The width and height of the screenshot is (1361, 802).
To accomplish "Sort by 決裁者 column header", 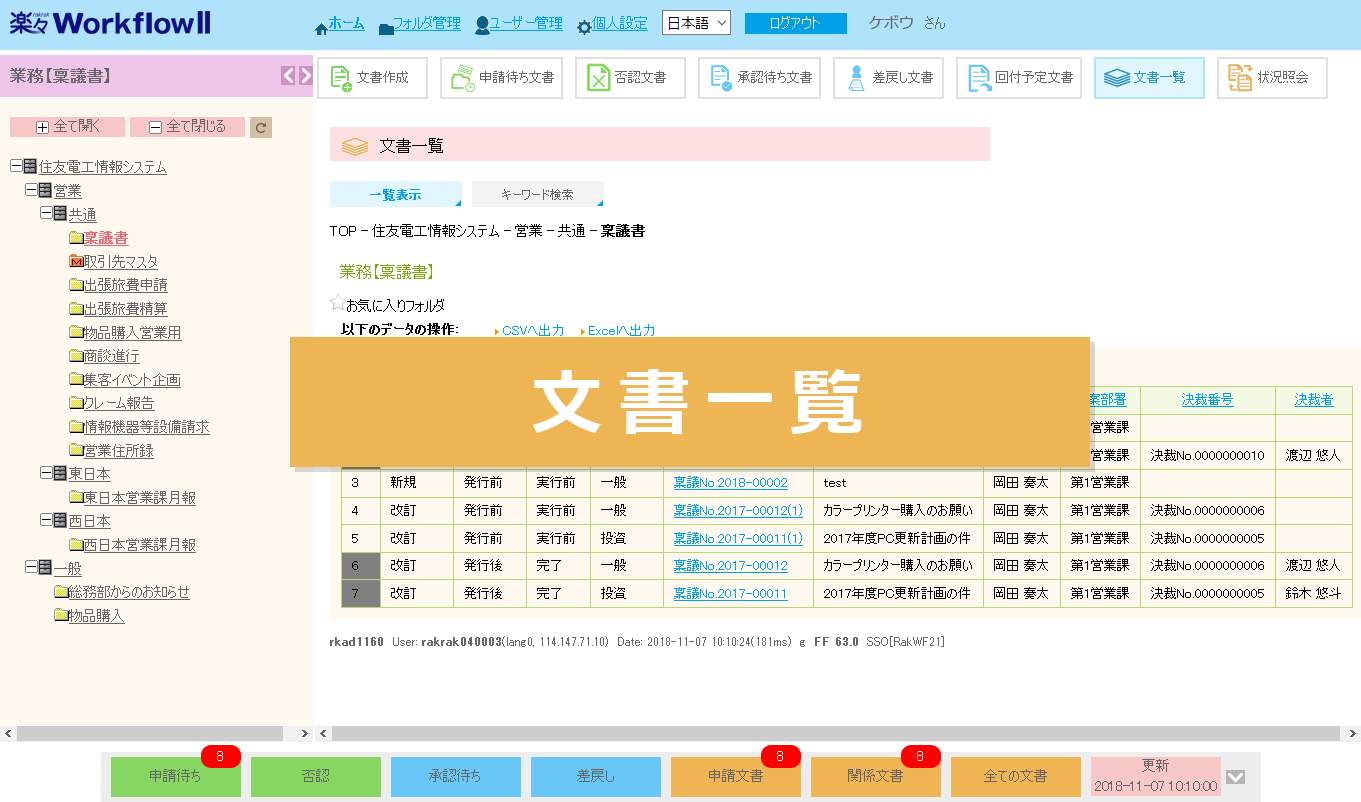I will click(1314, 399).
